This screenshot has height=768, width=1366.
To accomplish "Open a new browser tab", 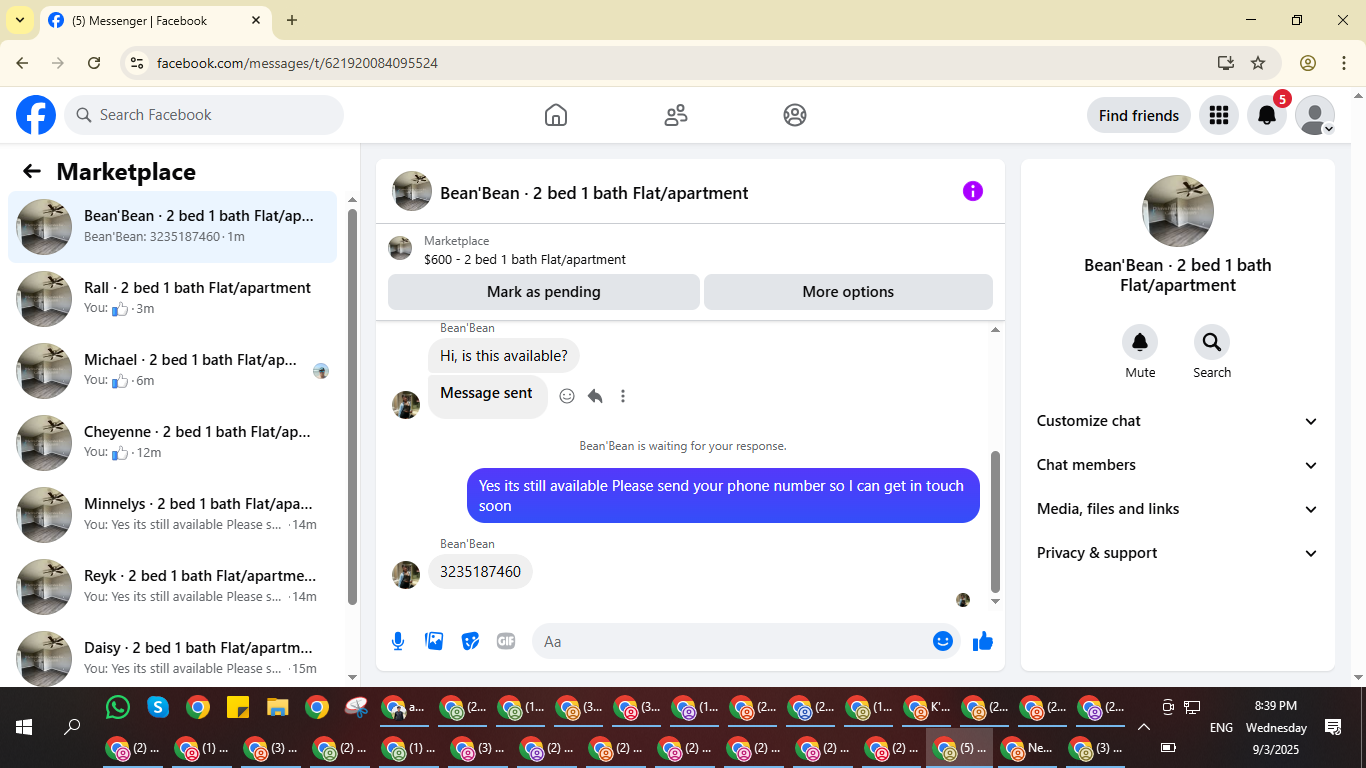I will [292, 20].
